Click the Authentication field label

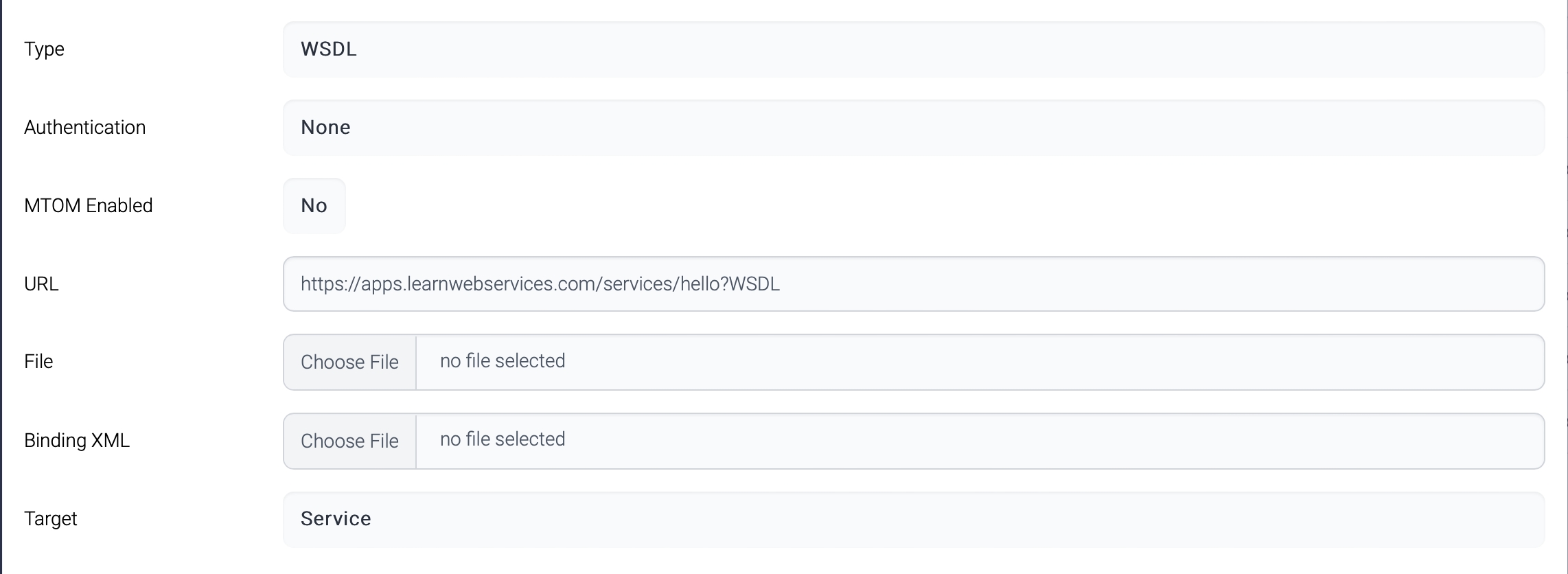[84, 128]
